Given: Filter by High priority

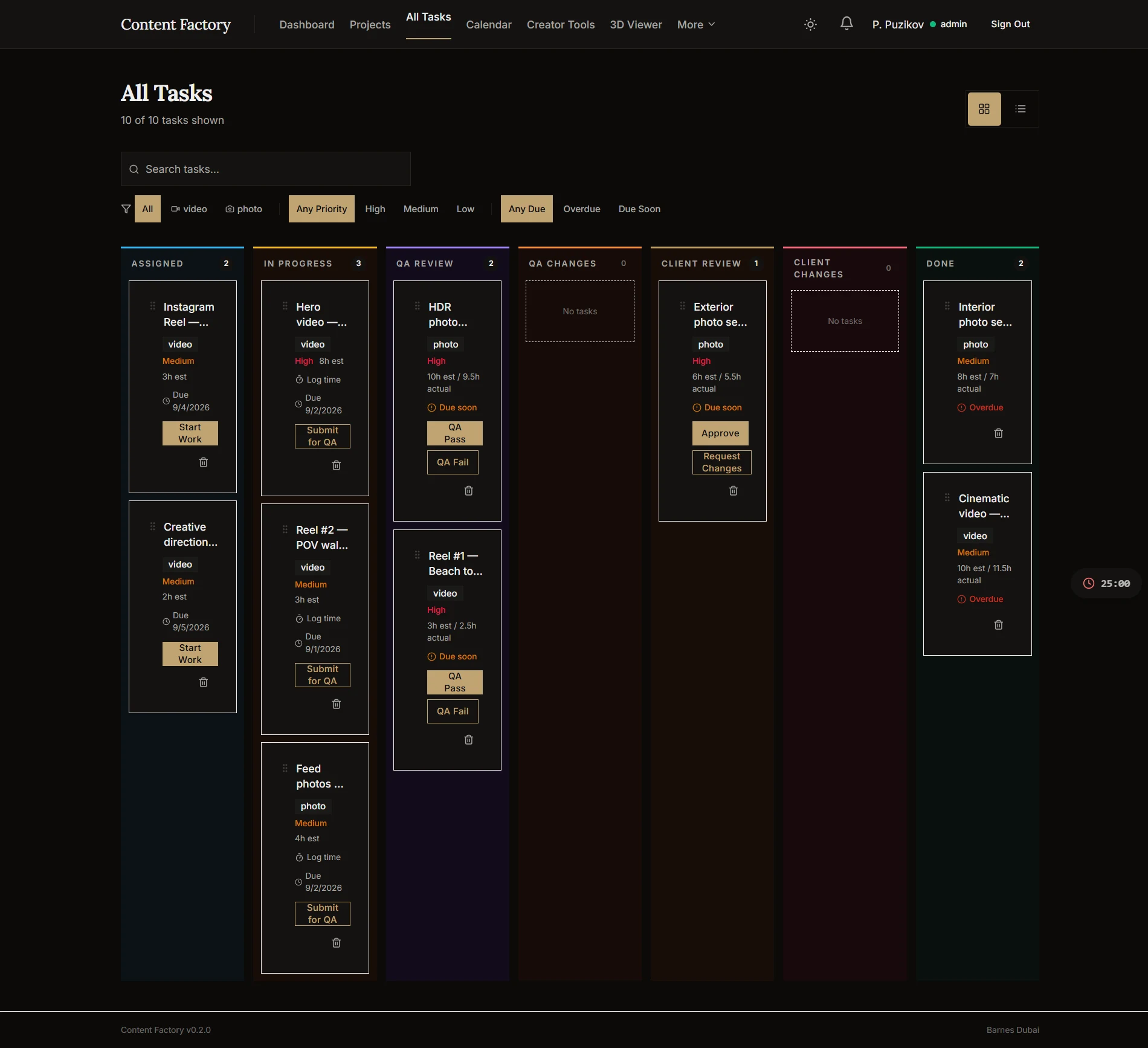Looking at the screenshot, I should 375,209.
